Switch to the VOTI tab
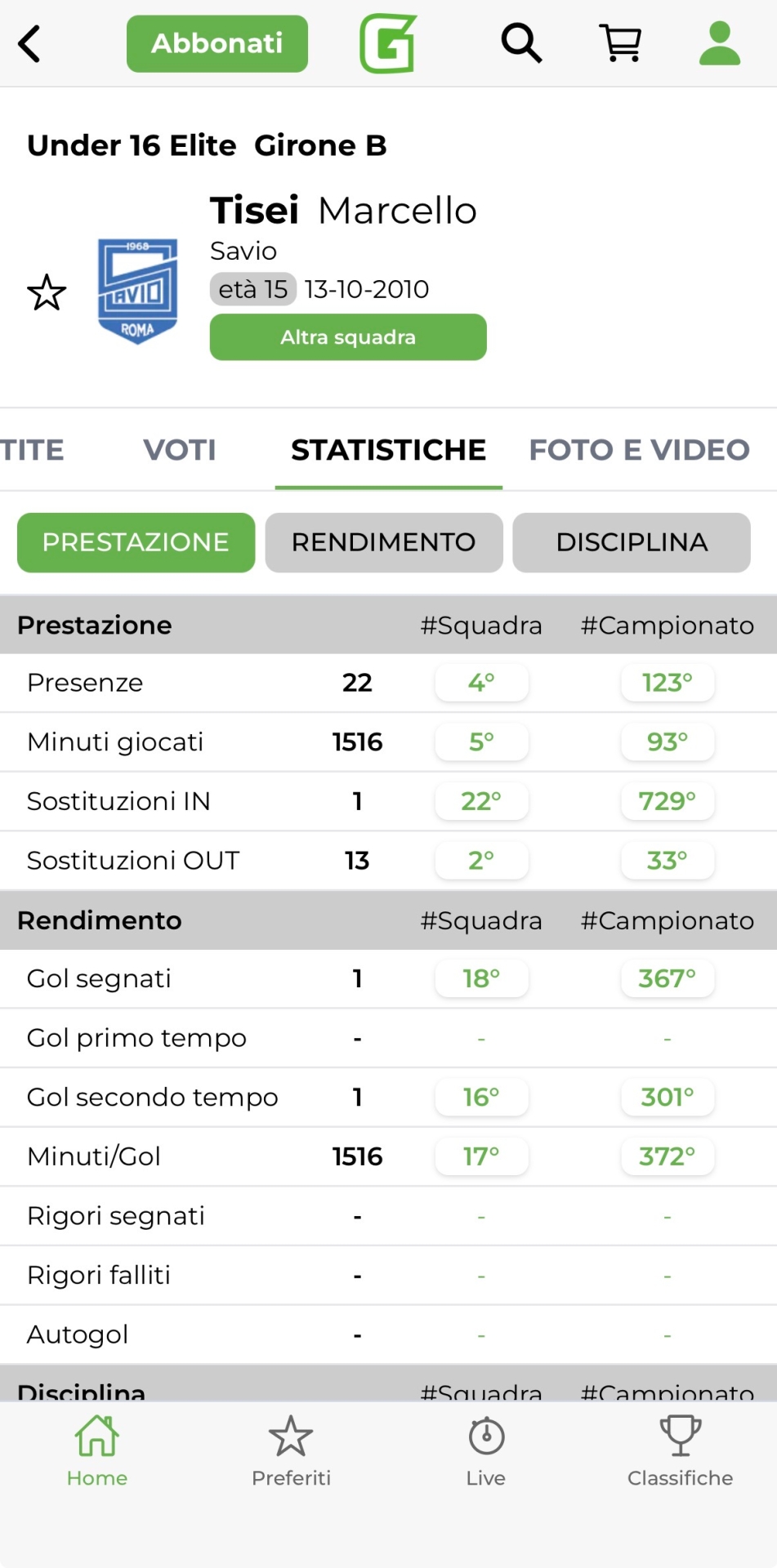 click(180, 450)
